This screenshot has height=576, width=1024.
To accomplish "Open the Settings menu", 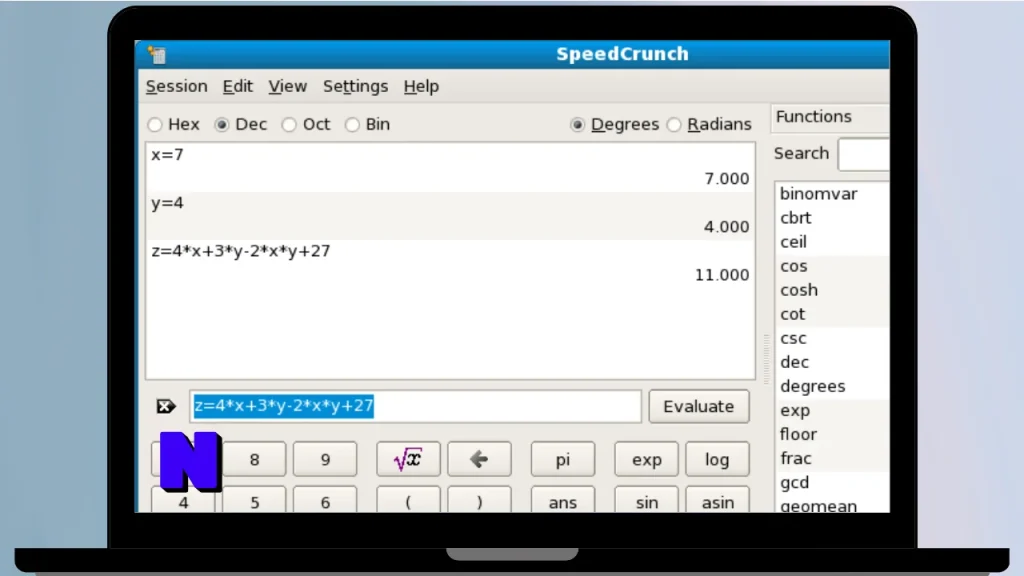I will pyautogui.click(x=355, y=86).
